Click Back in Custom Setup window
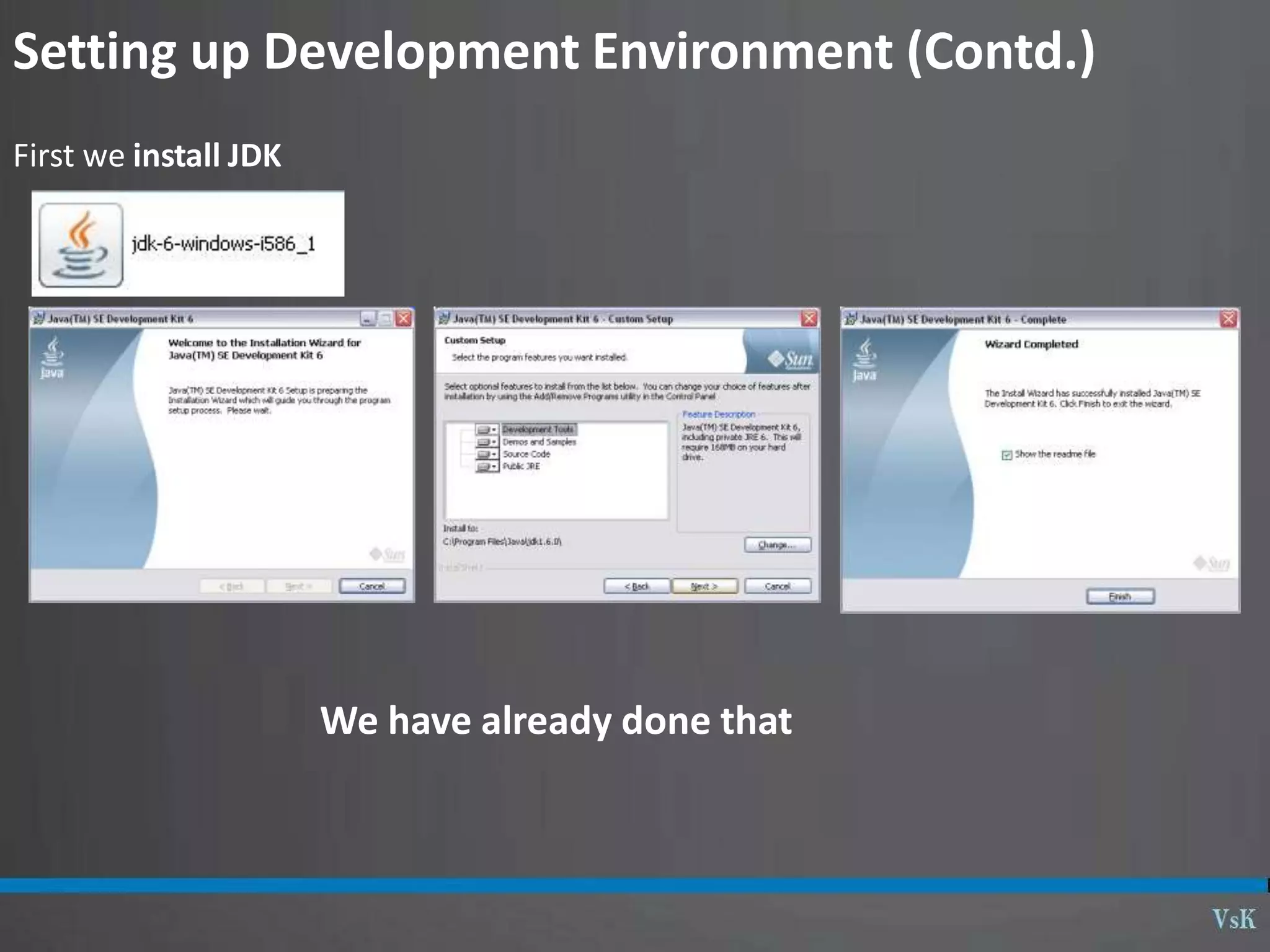 (637, 586)
